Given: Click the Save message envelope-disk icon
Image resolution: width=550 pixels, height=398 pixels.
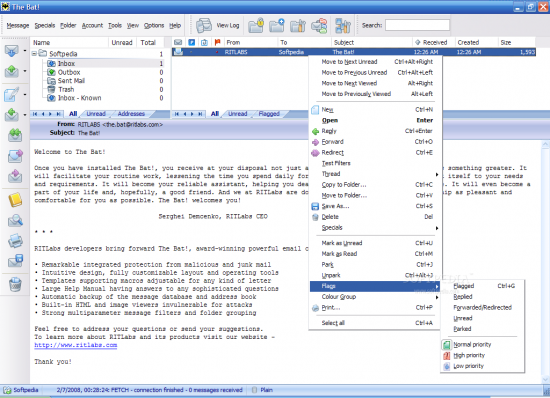Looking at the screenshot, I should 15,261.
